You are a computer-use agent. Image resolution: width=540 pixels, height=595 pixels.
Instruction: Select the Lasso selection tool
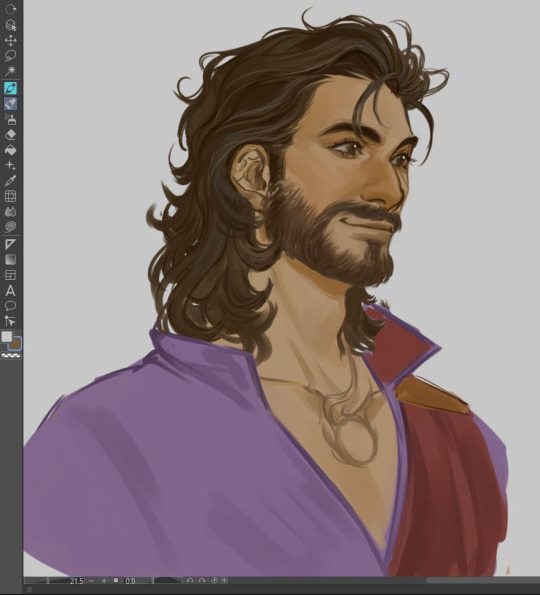[11, 56]
